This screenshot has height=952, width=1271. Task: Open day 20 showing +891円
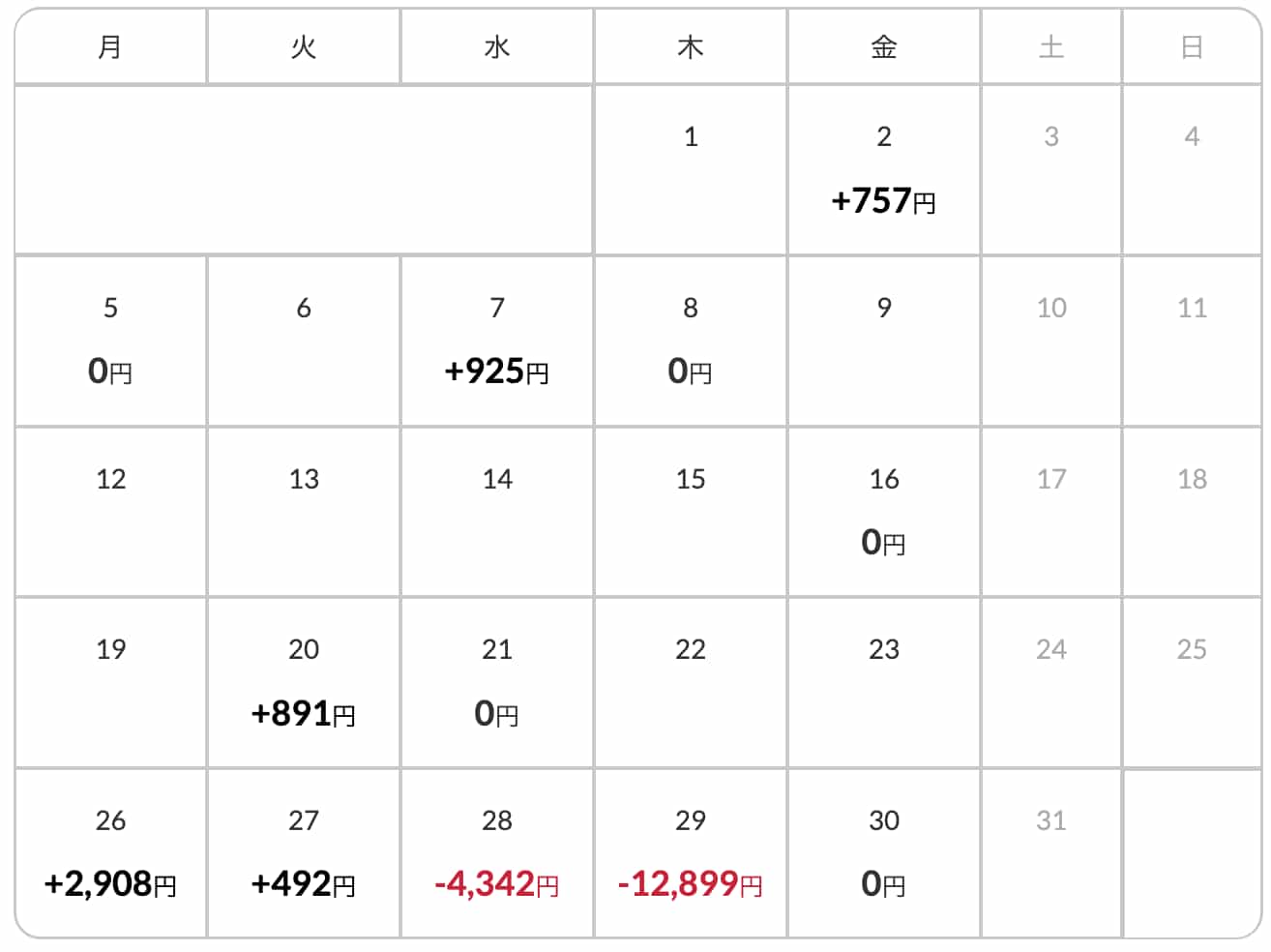(x=303, y=684)
